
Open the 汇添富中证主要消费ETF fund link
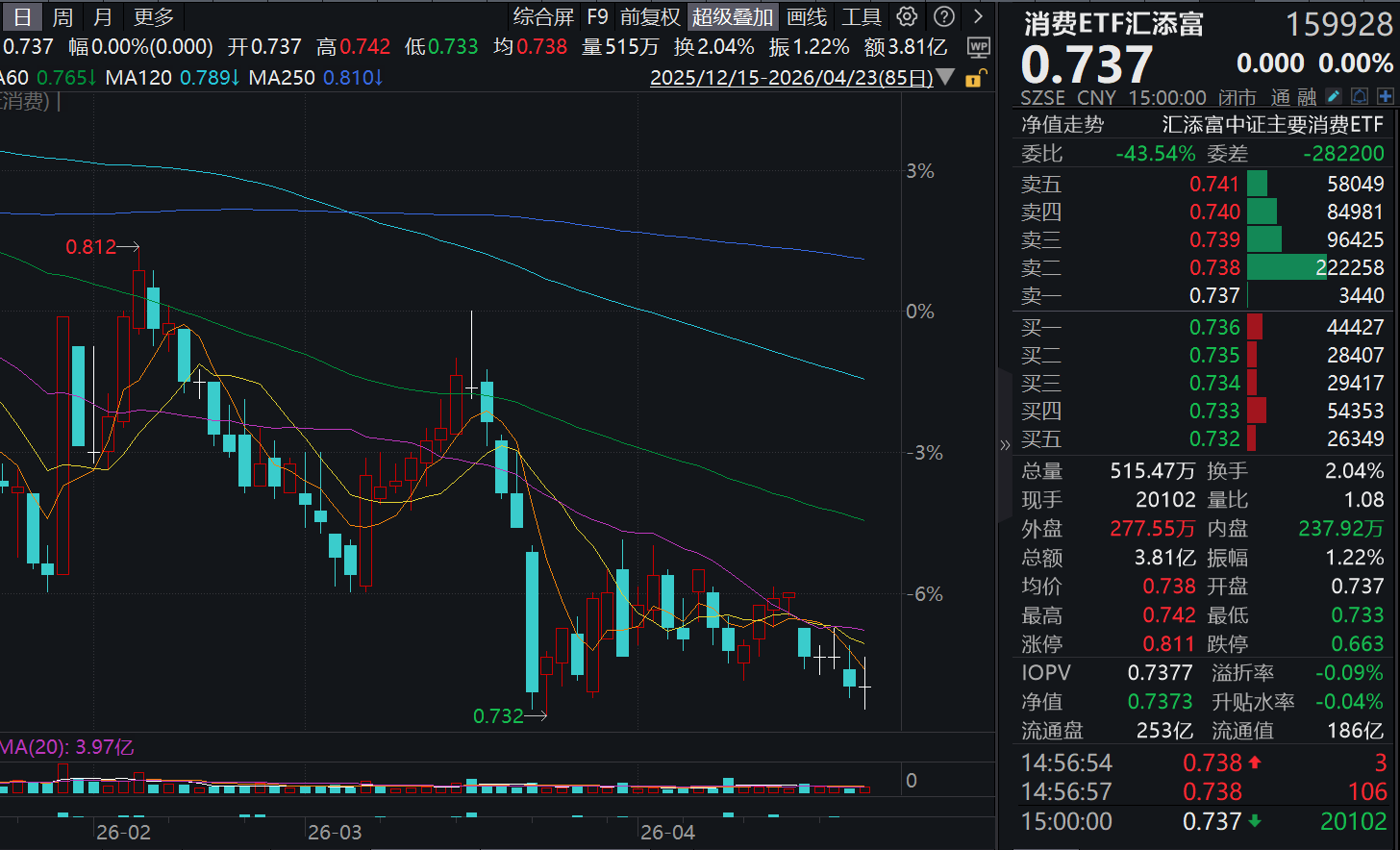[x=1276, y=124]
